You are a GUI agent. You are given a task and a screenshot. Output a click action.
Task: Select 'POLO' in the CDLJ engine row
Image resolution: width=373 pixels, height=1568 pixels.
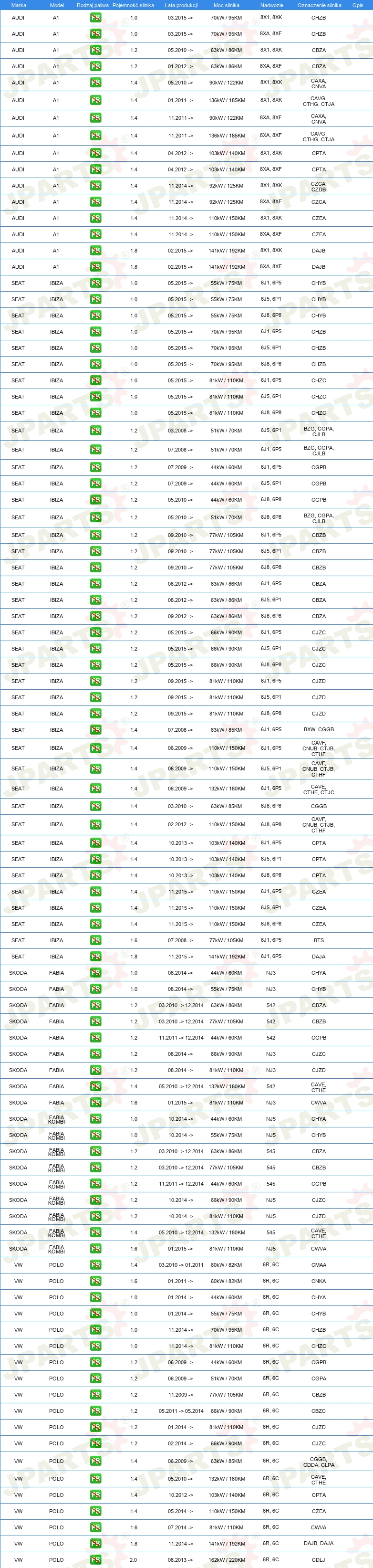pos(57,1560)
